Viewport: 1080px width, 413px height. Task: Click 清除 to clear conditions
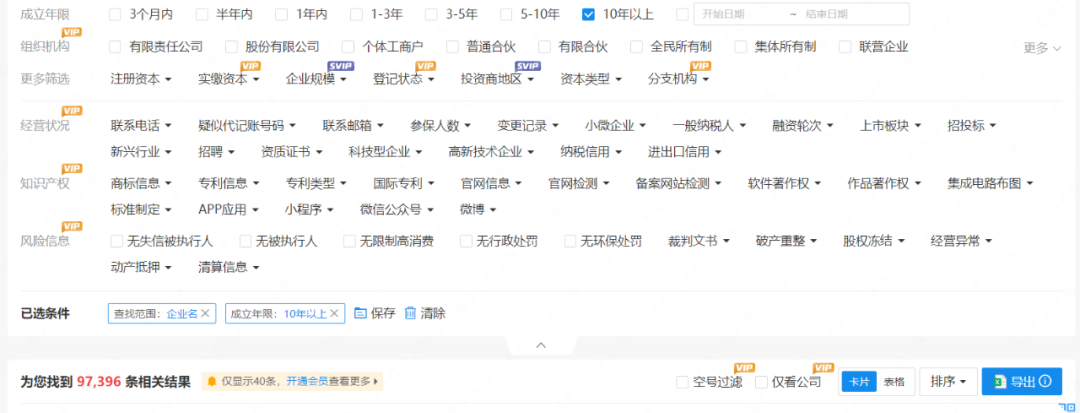[x=425, y=313]
